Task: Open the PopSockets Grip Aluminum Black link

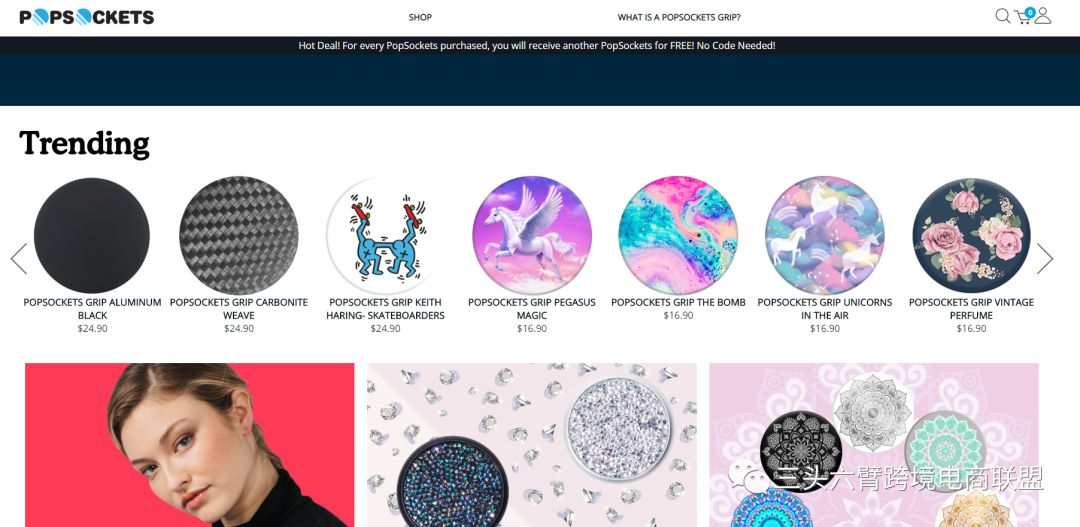Action: [x=92, y=309]
